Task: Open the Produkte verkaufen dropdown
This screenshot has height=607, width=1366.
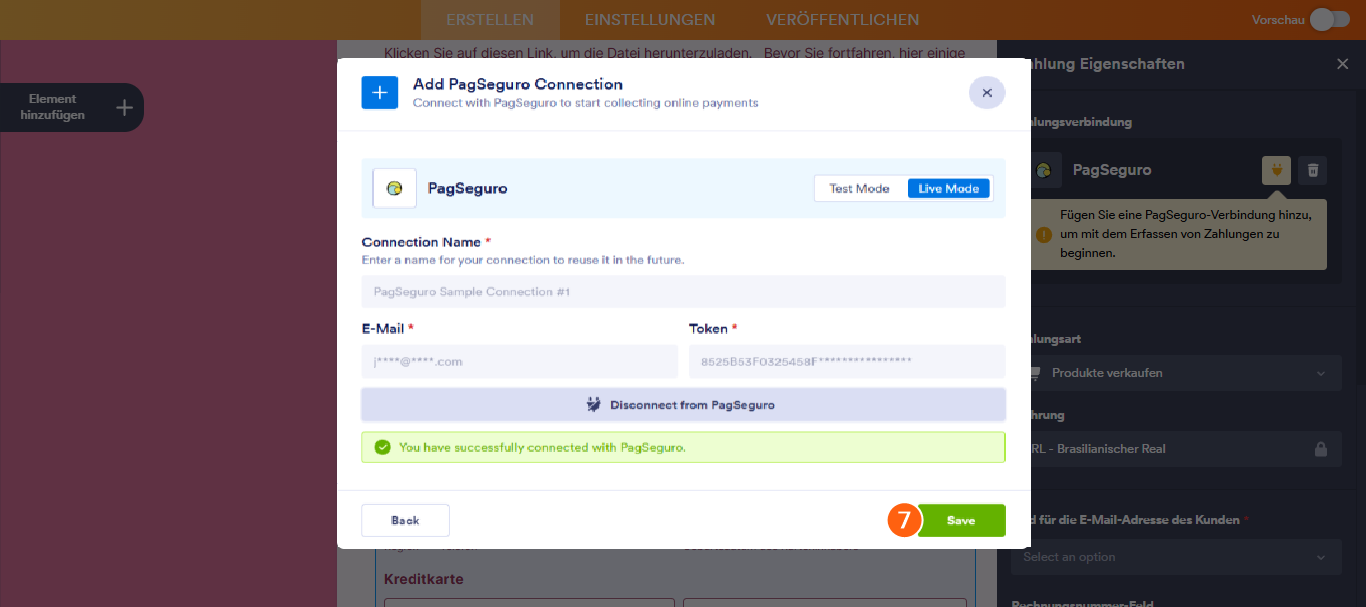Action: [x=1176, y=373]
